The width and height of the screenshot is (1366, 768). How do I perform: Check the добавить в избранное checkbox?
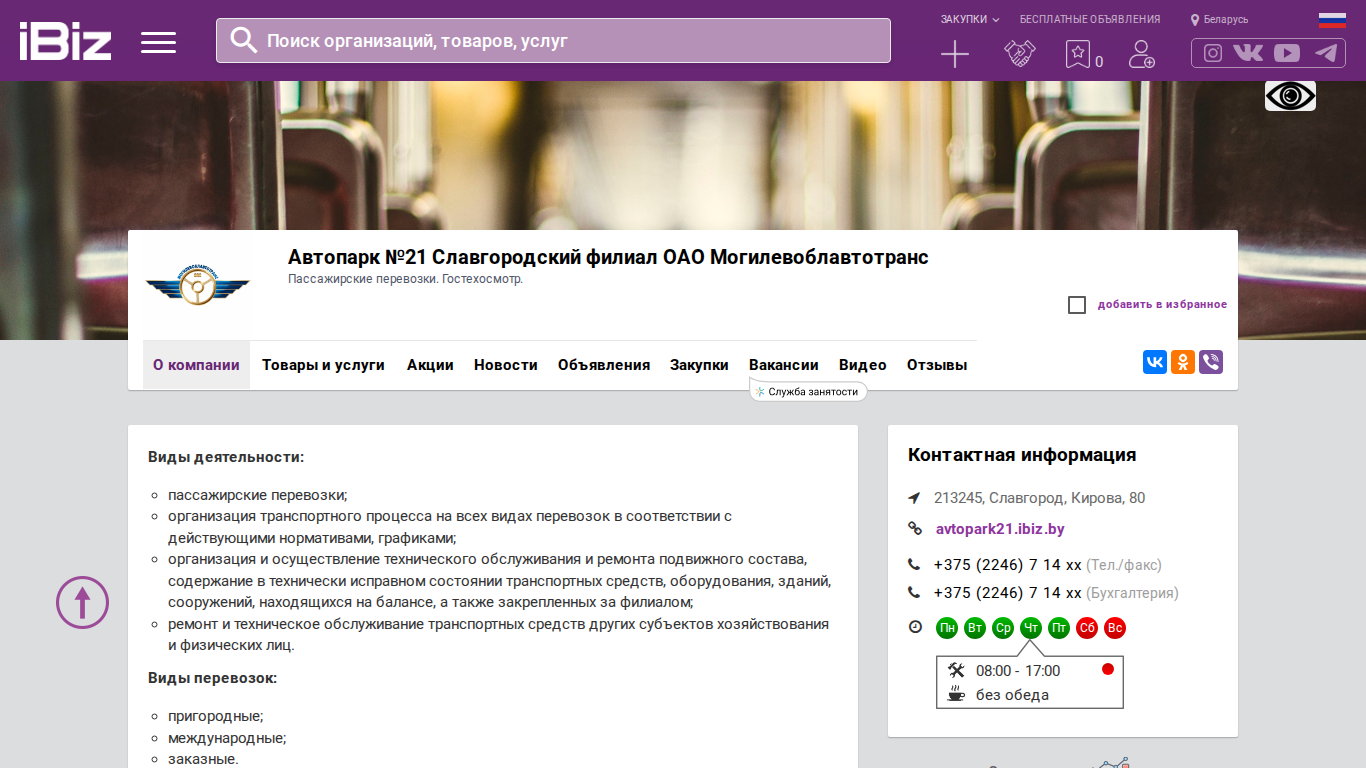tap(1077, 305)
